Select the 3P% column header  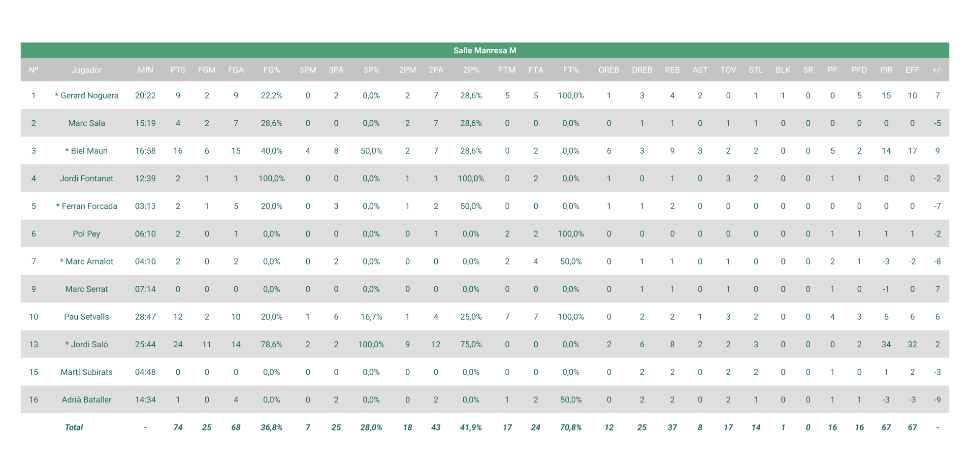coord(371,70)
